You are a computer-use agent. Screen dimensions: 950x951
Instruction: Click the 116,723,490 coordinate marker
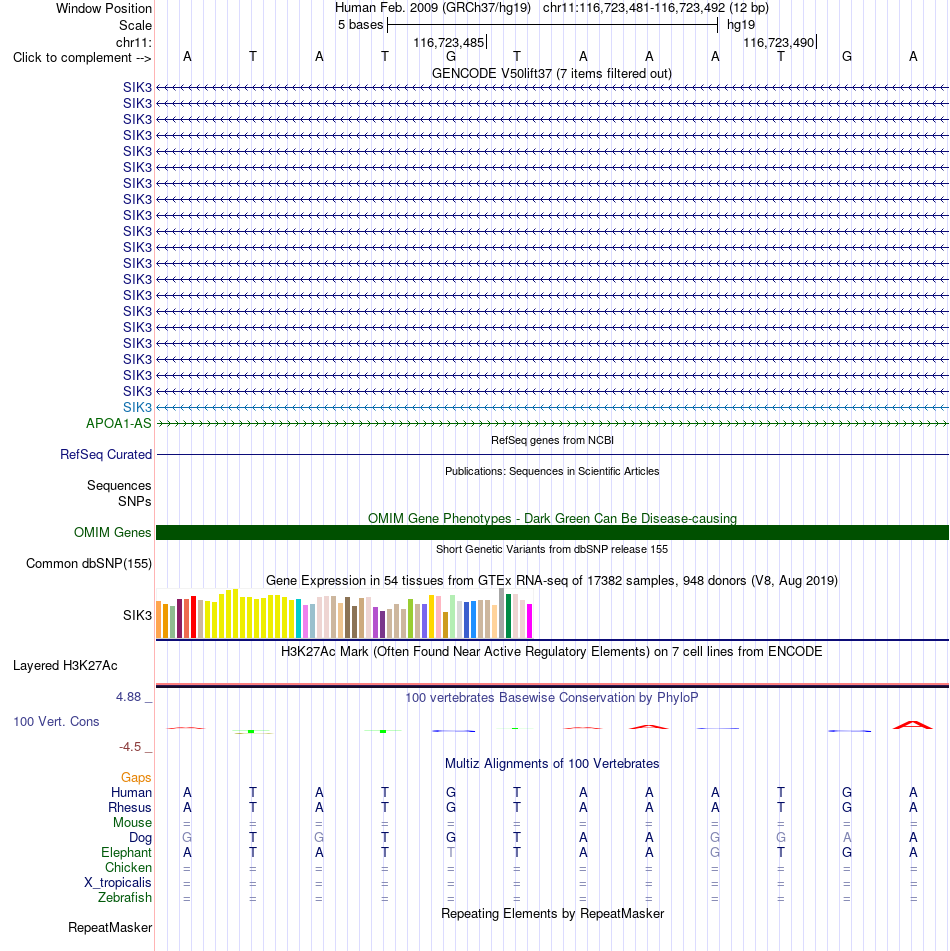point(779,42)
